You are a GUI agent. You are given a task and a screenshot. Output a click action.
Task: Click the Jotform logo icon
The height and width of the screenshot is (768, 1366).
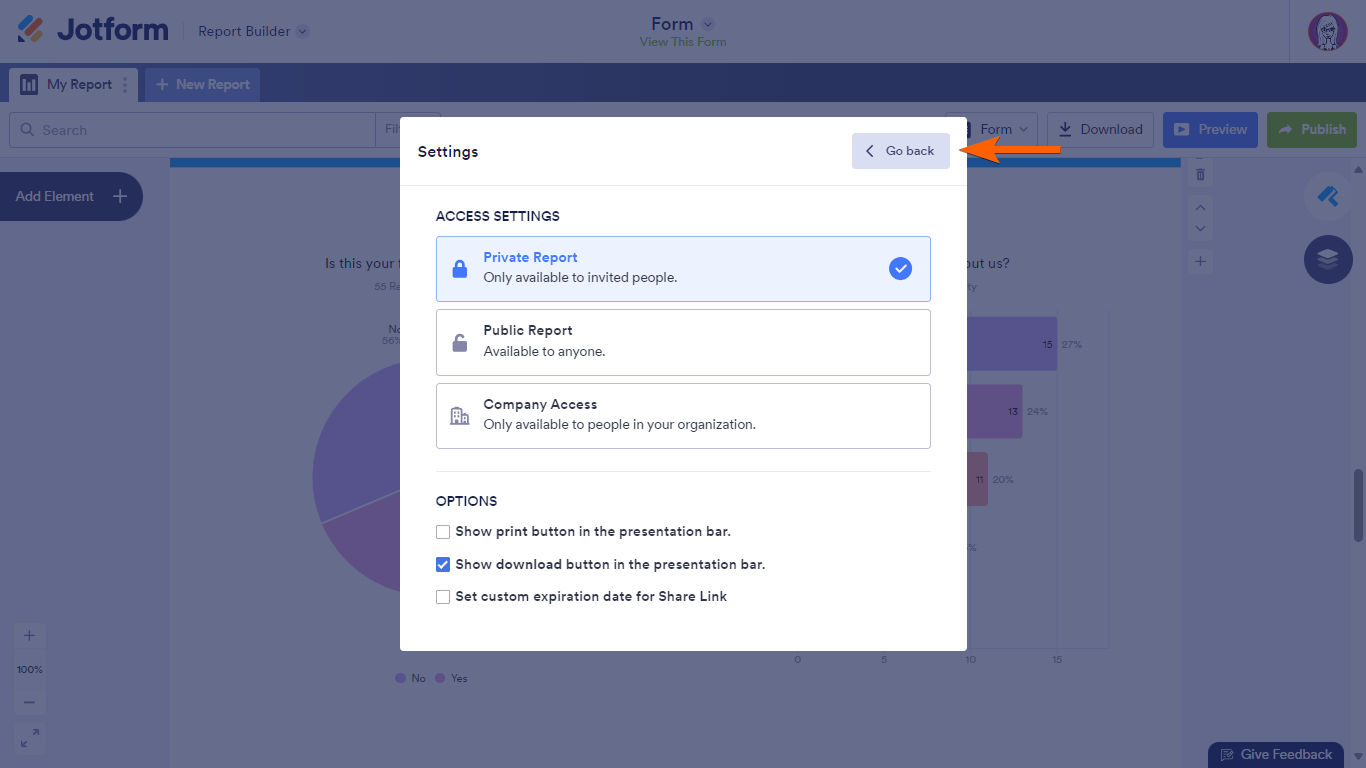(31, 30)
